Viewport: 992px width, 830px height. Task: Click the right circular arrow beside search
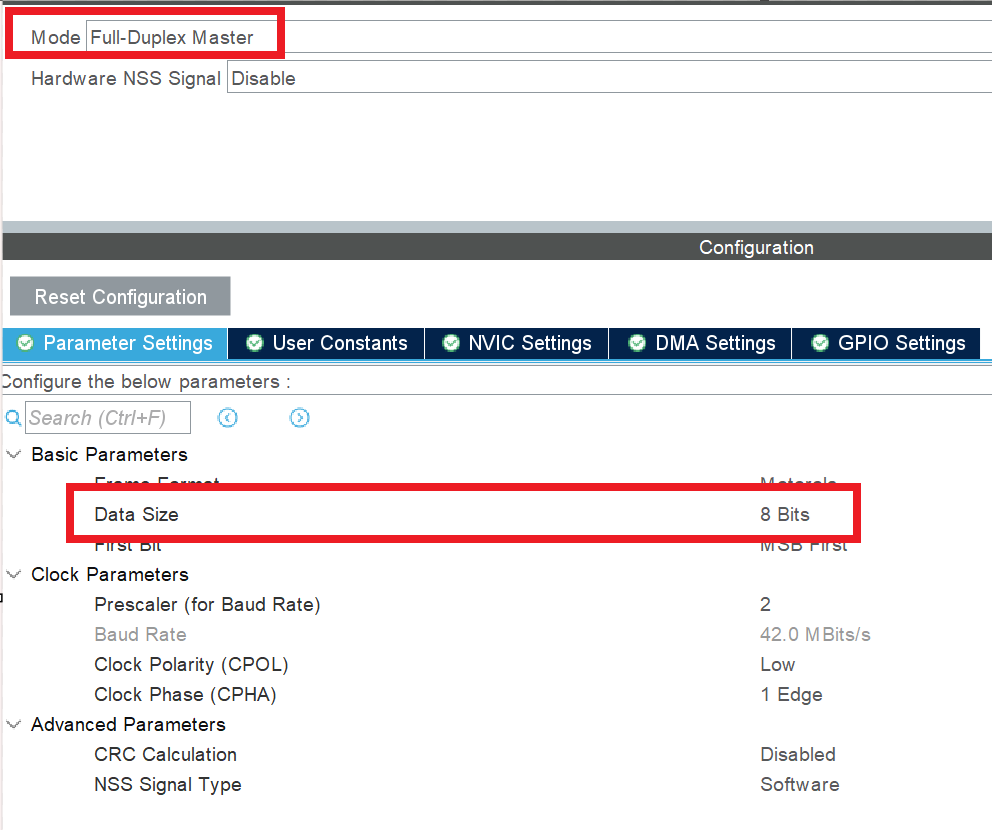pos(299,417)
